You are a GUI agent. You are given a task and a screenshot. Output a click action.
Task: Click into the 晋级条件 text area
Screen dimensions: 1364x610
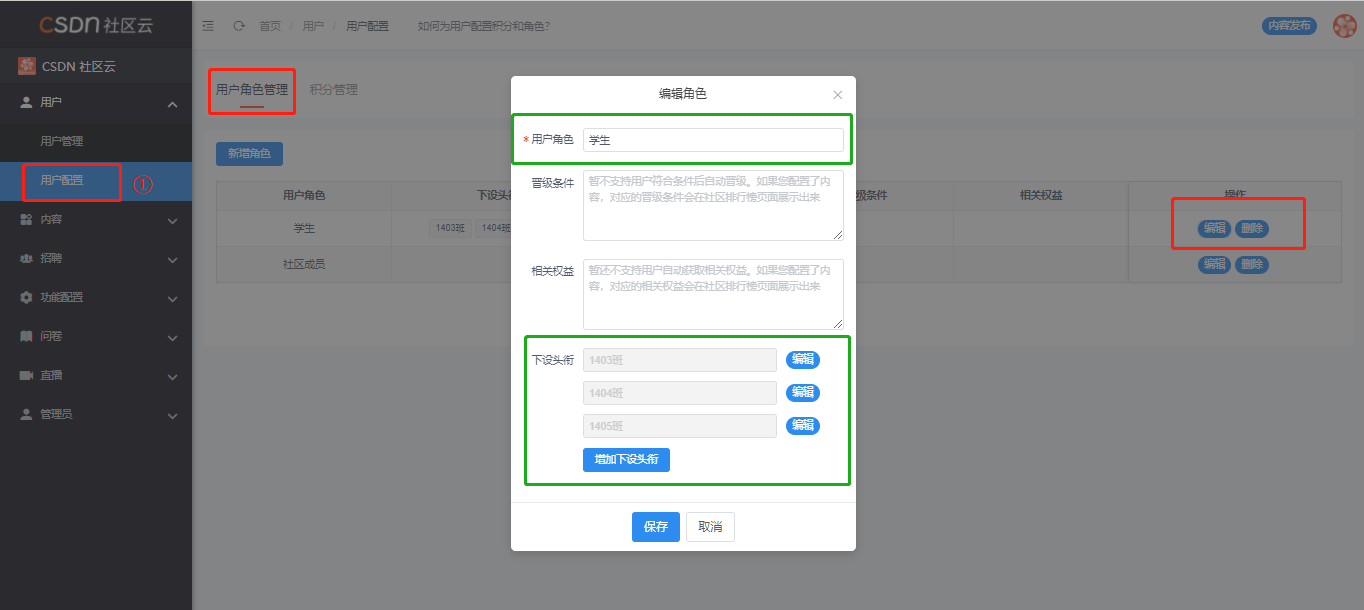(713, 205)
